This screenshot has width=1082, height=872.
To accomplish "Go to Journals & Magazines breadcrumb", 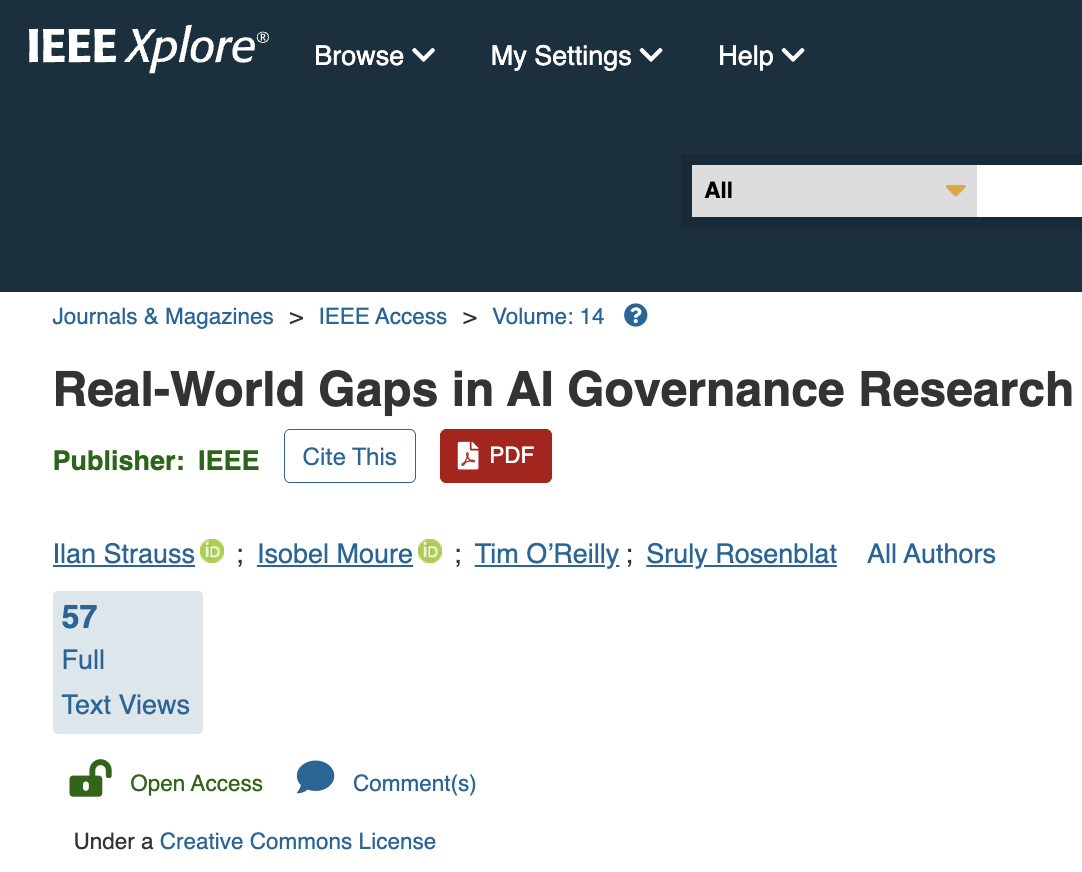I will click(163, 317).
